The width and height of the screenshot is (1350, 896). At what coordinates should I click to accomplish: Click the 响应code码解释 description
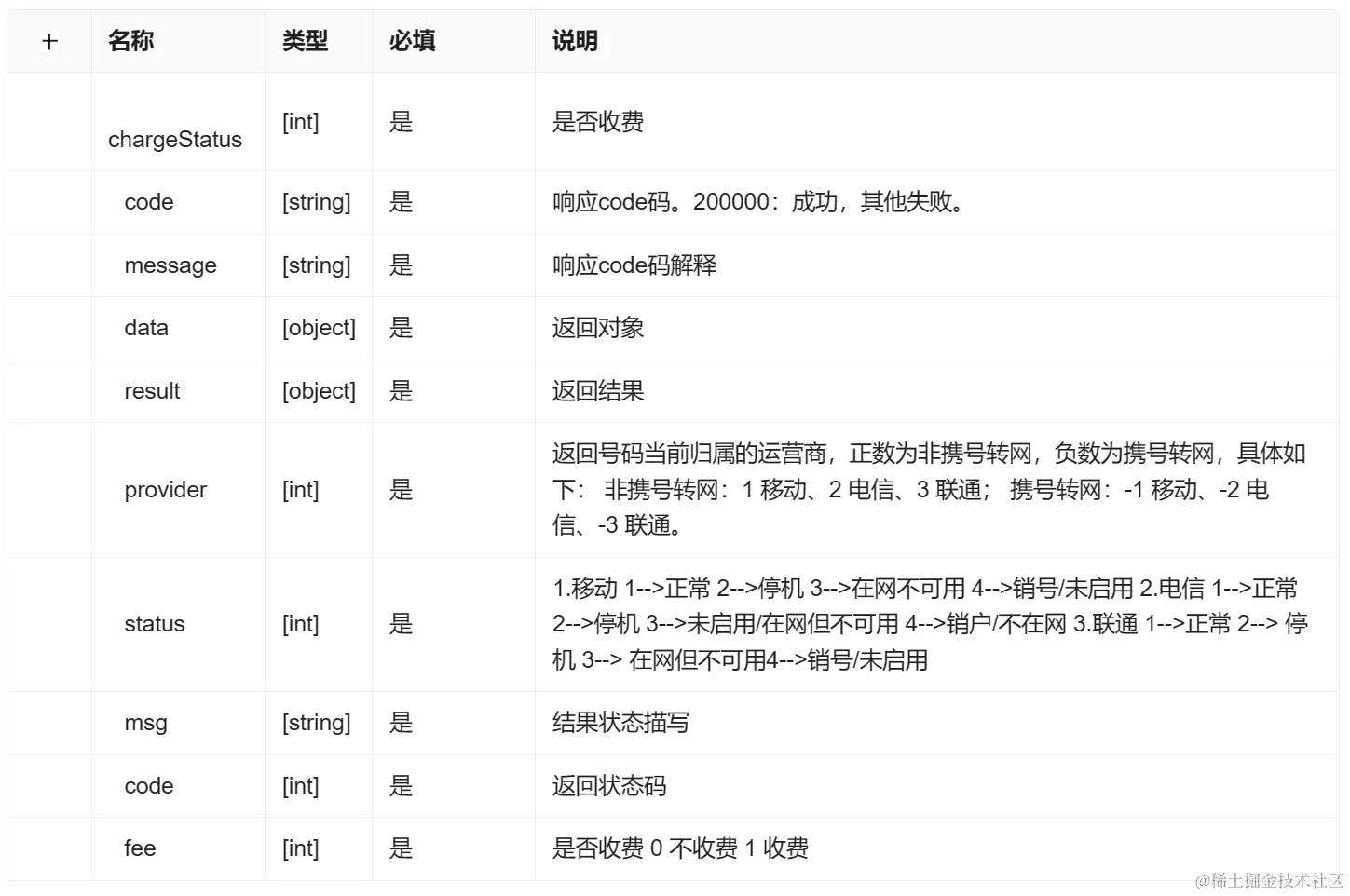[x=634, y=265]
